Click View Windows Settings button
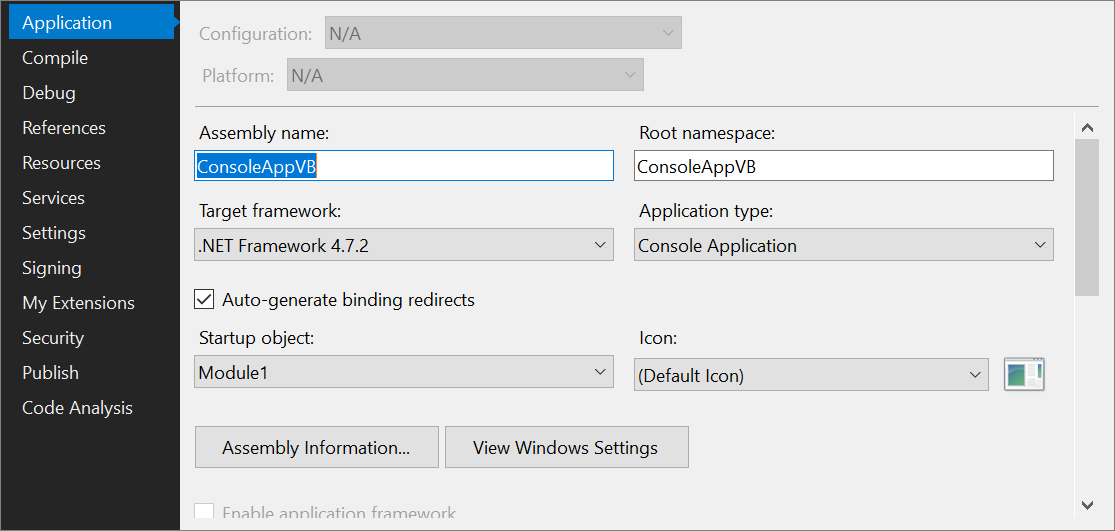Image resolution: width=1115 pixels, height=531 pixels. 567,448
